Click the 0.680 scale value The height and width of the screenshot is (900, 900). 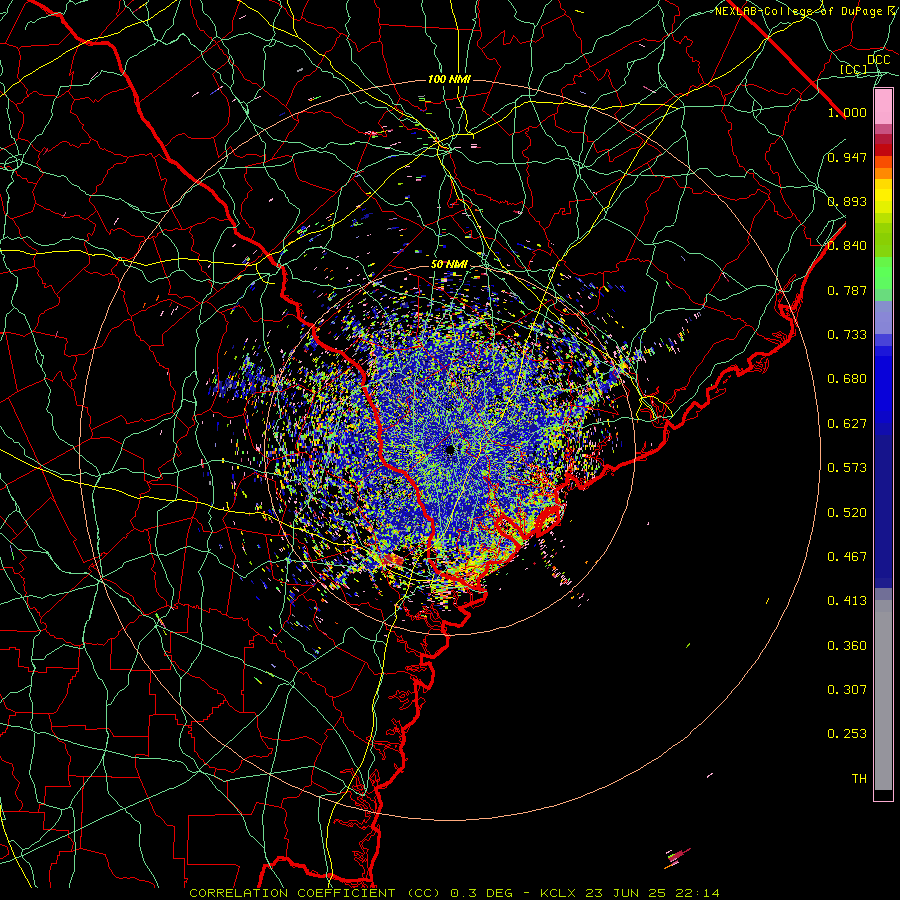click(x=847, y=379)
